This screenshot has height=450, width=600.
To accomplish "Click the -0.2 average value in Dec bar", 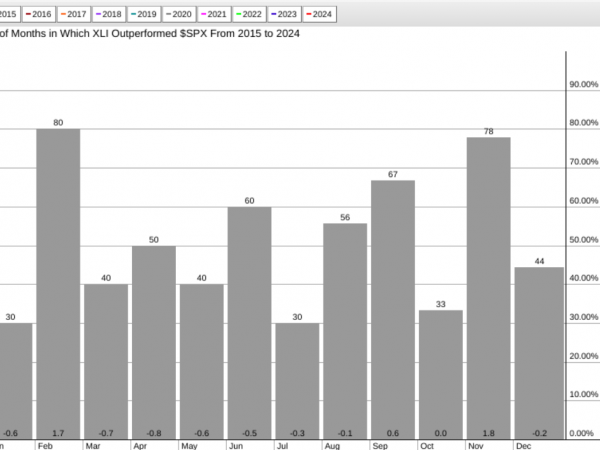I will pyautogui.click(x=539, y=434).
